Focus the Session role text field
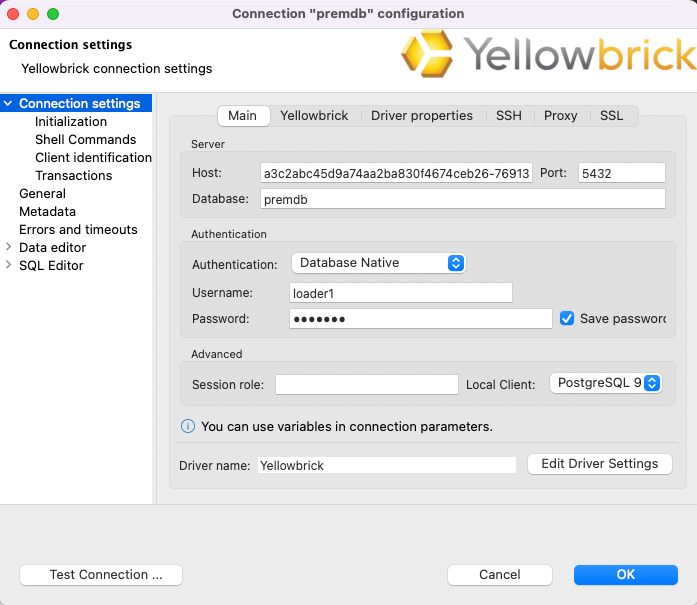 click(x=366, y=384)
